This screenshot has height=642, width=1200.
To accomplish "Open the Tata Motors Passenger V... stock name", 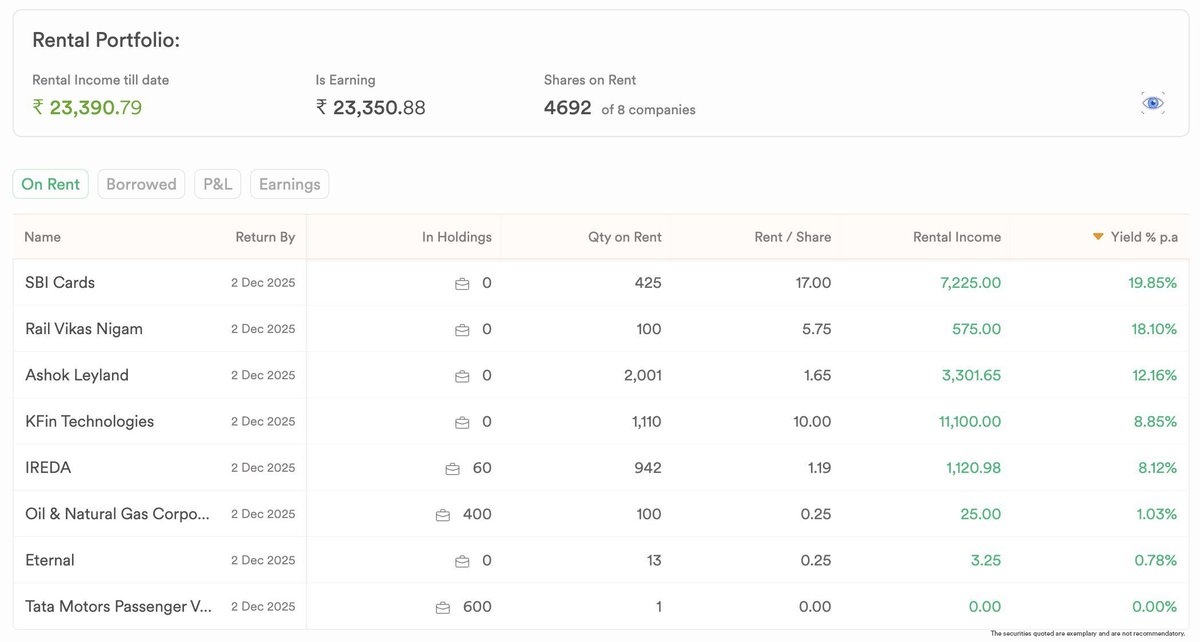I will coord(119,606).
